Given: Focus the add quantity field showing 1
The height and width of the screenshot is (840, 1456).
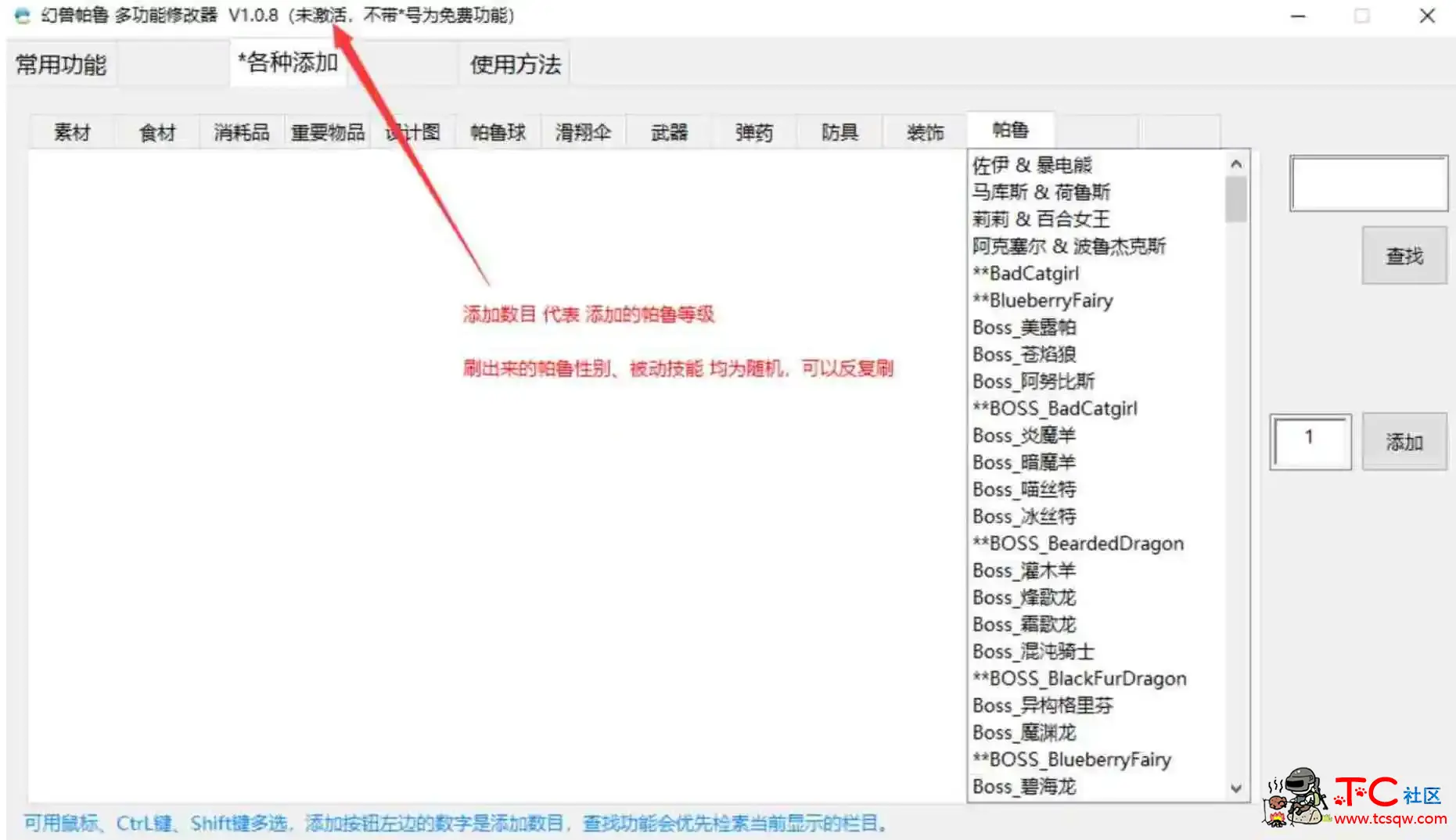Looking at the screenshot, I should point(1310,442).
